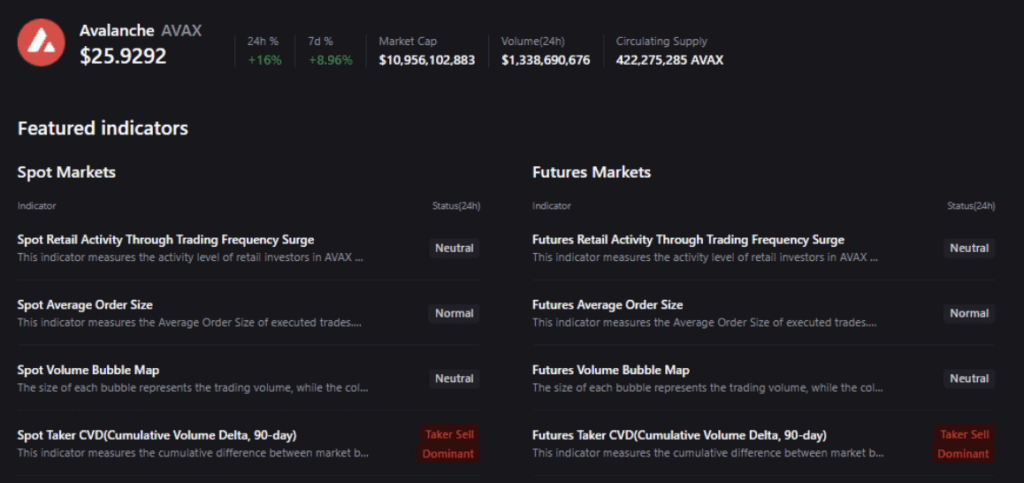1024x483 pixels.
Task: Open Spot Volume Bubble Map indicator
Action: tap(88, 370)
